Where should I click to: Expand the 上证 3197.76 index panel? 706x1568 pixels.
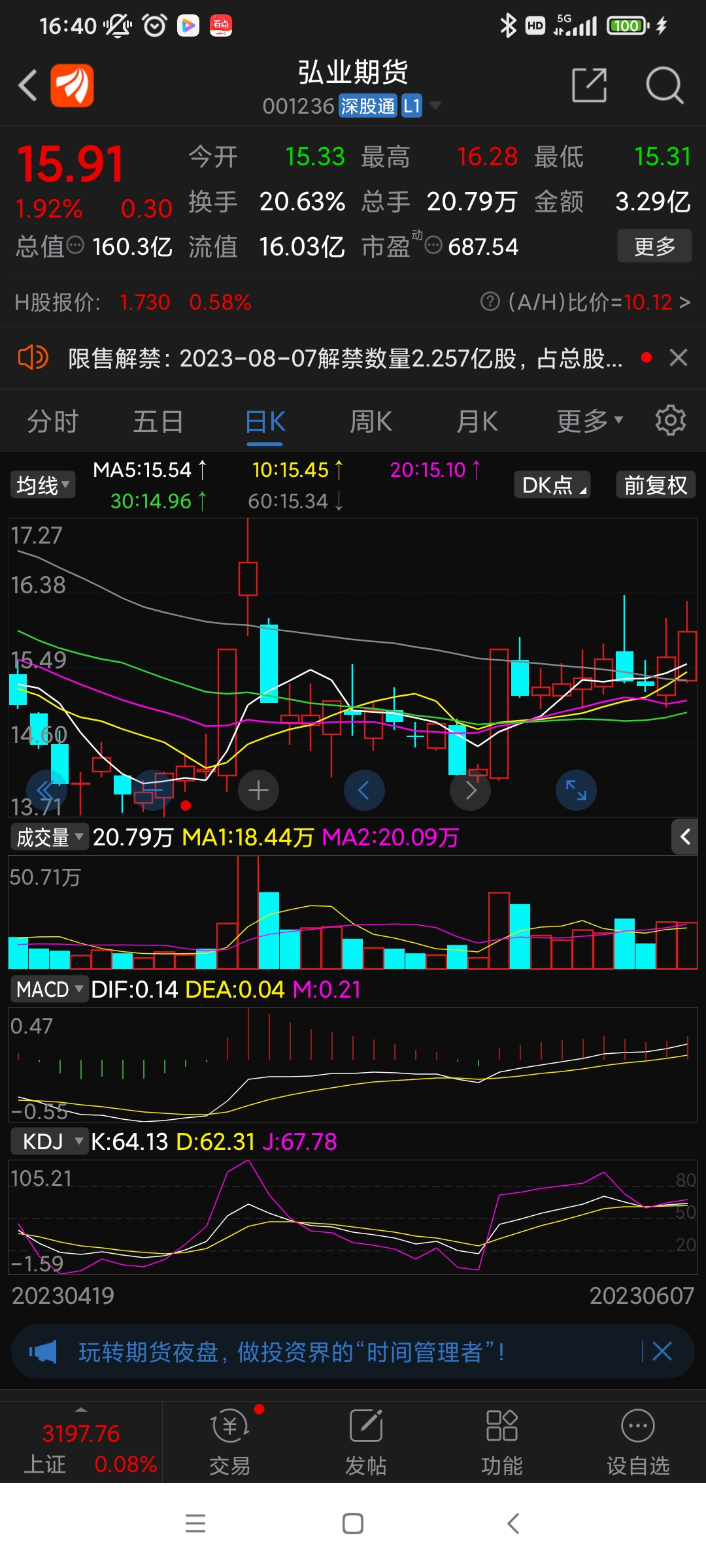click(81, 1442)
